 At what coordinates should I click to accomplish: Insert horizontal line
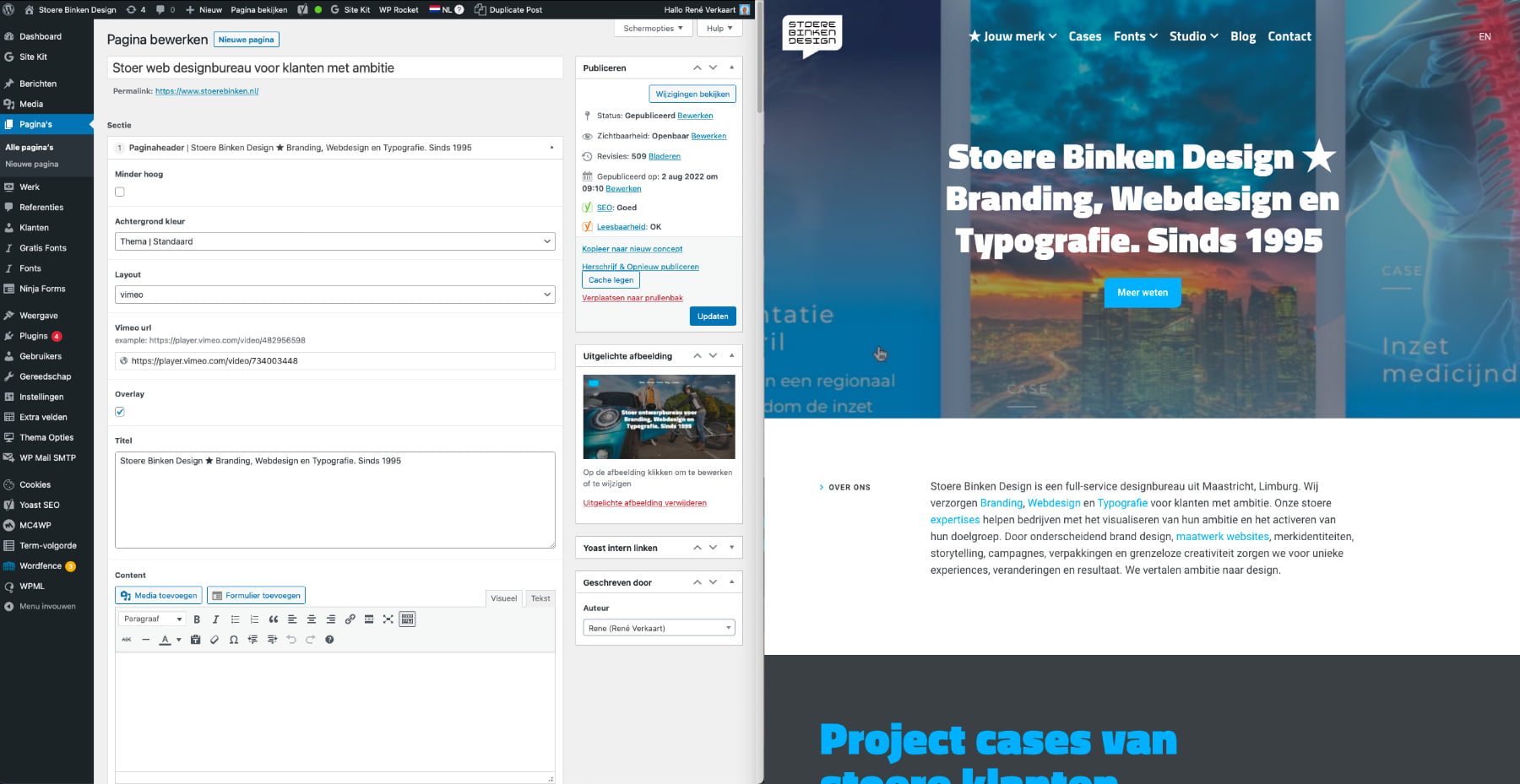click(x=145, y=640)
